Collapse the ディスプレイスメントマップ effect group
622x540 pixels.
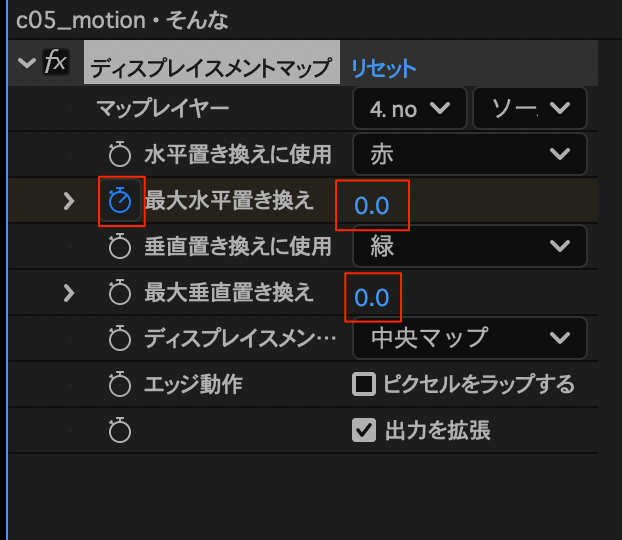click(x=26, y=64)
